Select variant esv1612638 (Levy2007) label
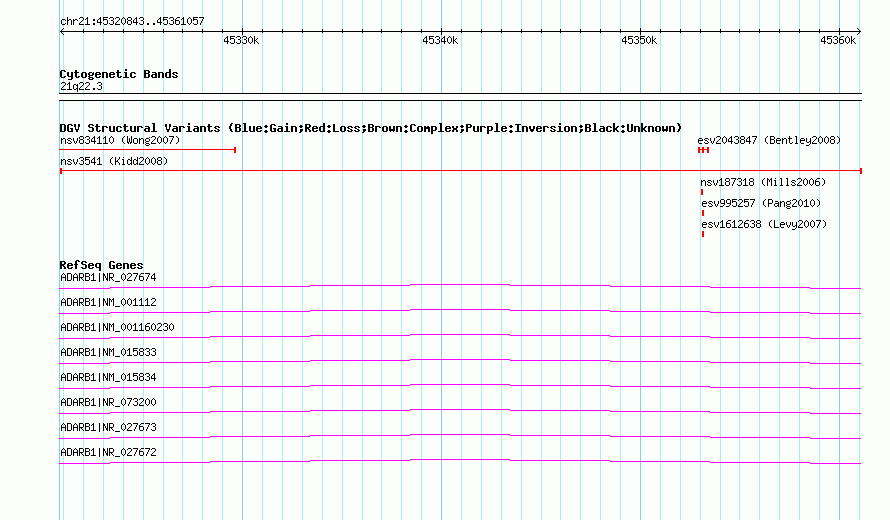Viewport: 890px width, 520px height. pyautogui.click(x=764, y=224)
